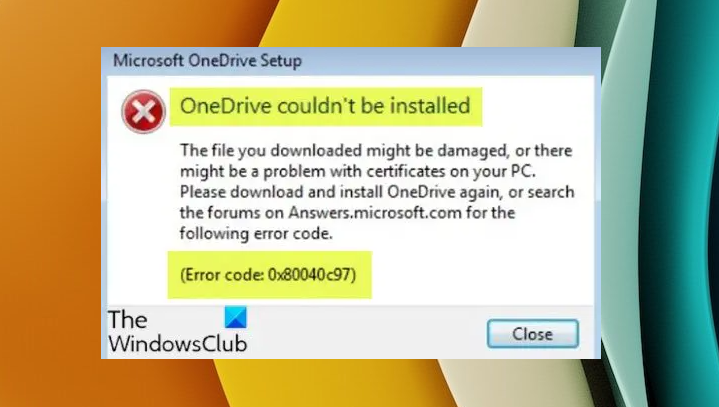Click the blue TheWindowsClub logo icon
This screenshot has height=407, width=719.
(x=236, y=317)
